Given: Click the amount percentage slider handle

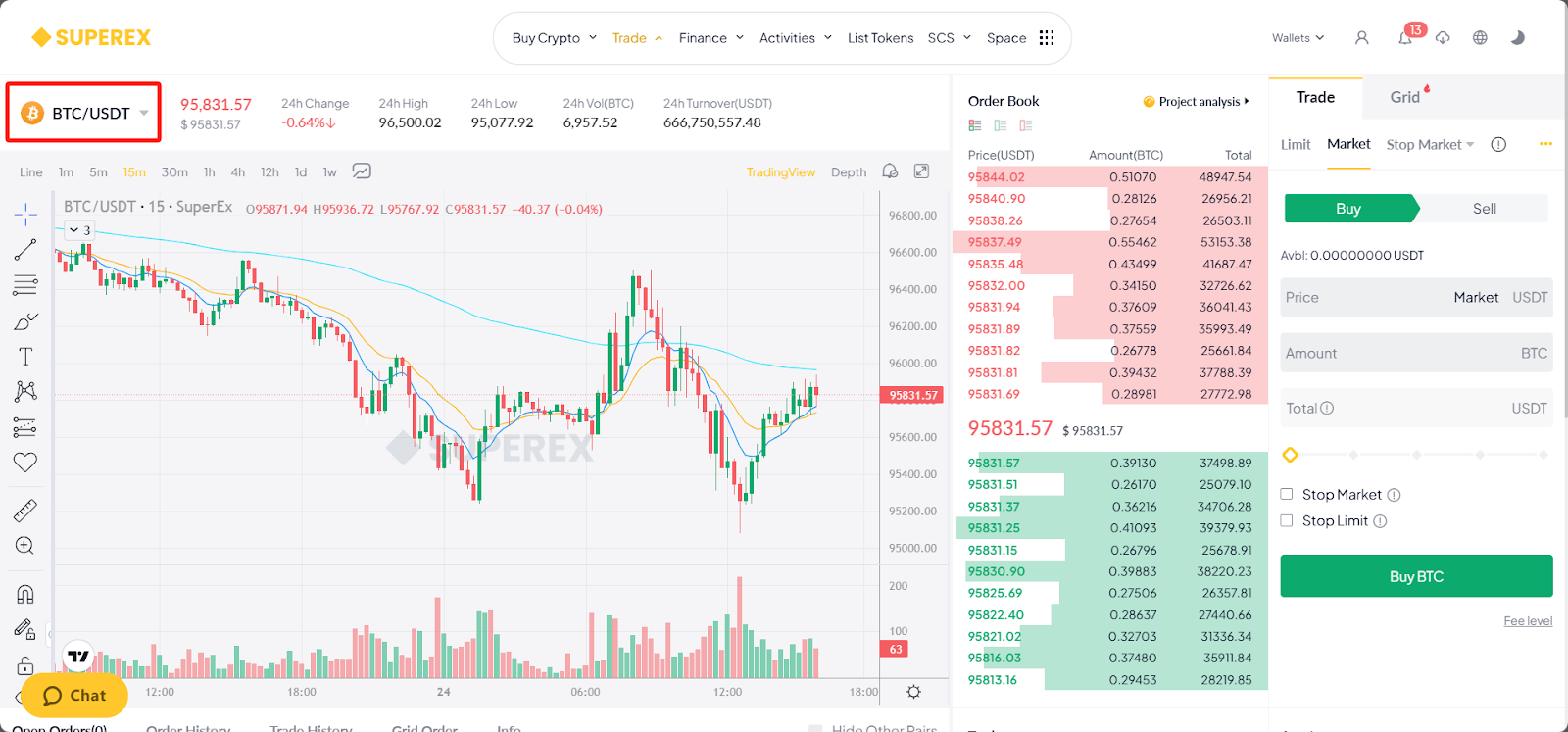Looking at the screenshot, I should tap(1290, 455).
